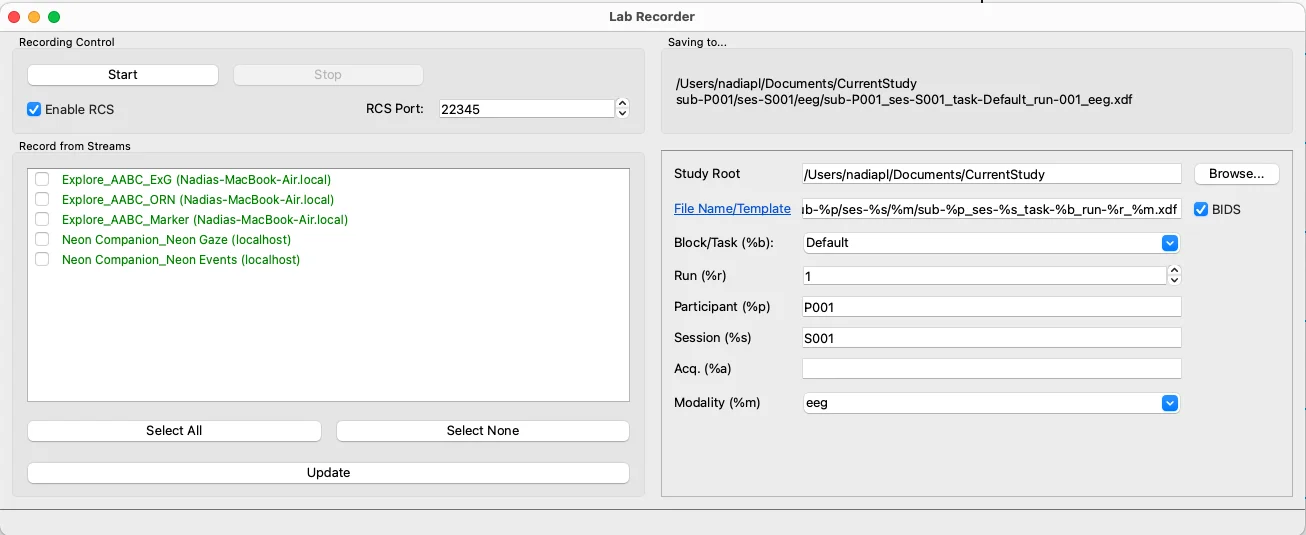Select the Explore_AABC_ExG stream row text
The height and width of the screenshot is (535, 1306).
(x=196, y=180)
